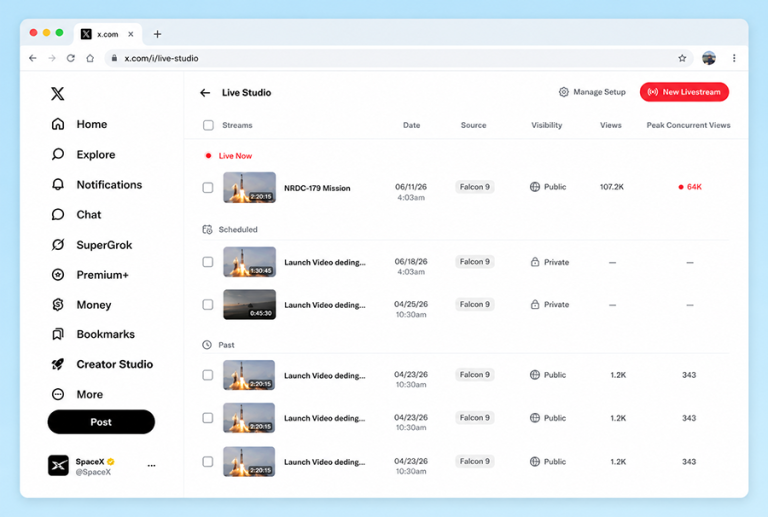768x517 pixels.
Task: Sort by Peak Concurrent Views header
Action: point(688,125)
